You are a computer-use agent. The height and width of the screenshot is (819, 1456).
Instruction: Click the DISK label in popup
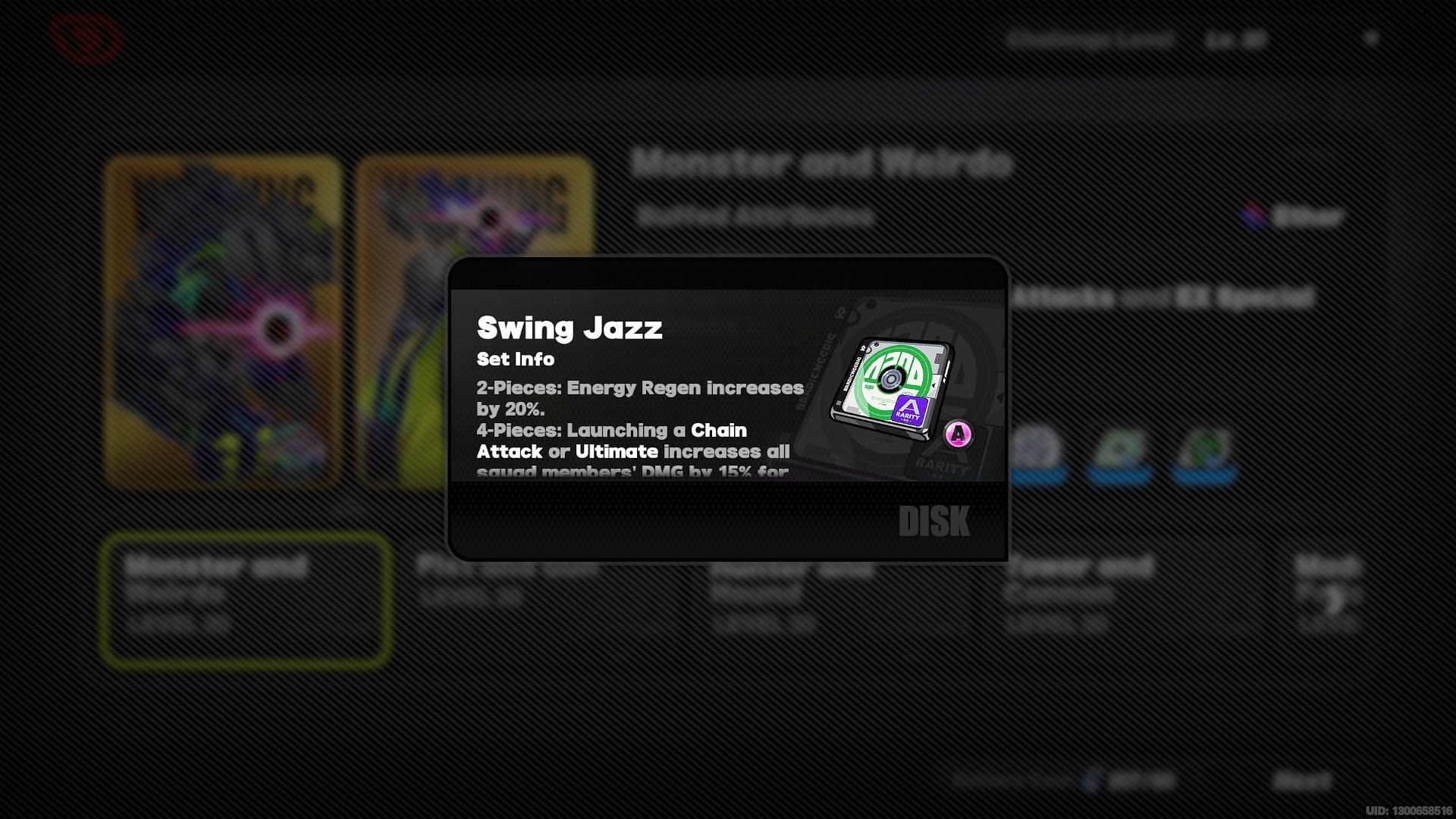[x=934, y=521]
